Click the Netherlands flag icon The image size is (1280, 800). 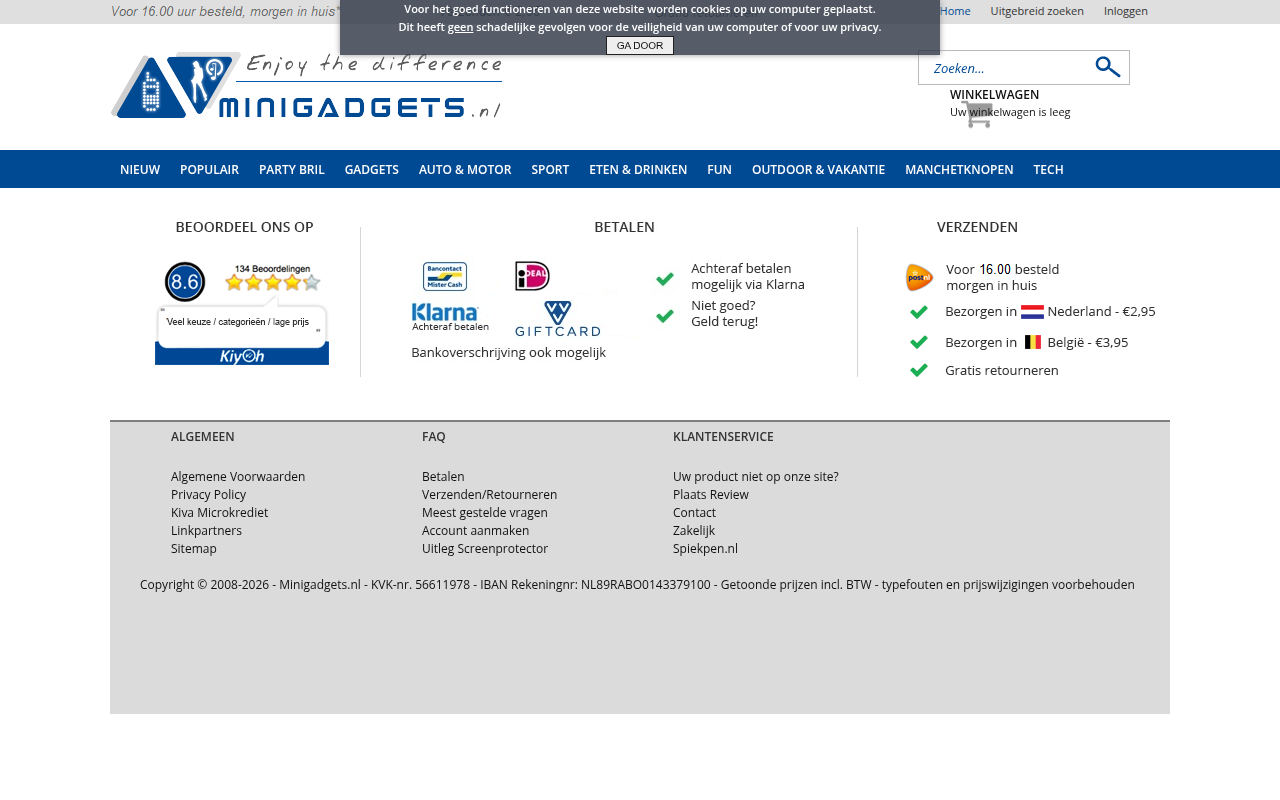point(1032,312)
